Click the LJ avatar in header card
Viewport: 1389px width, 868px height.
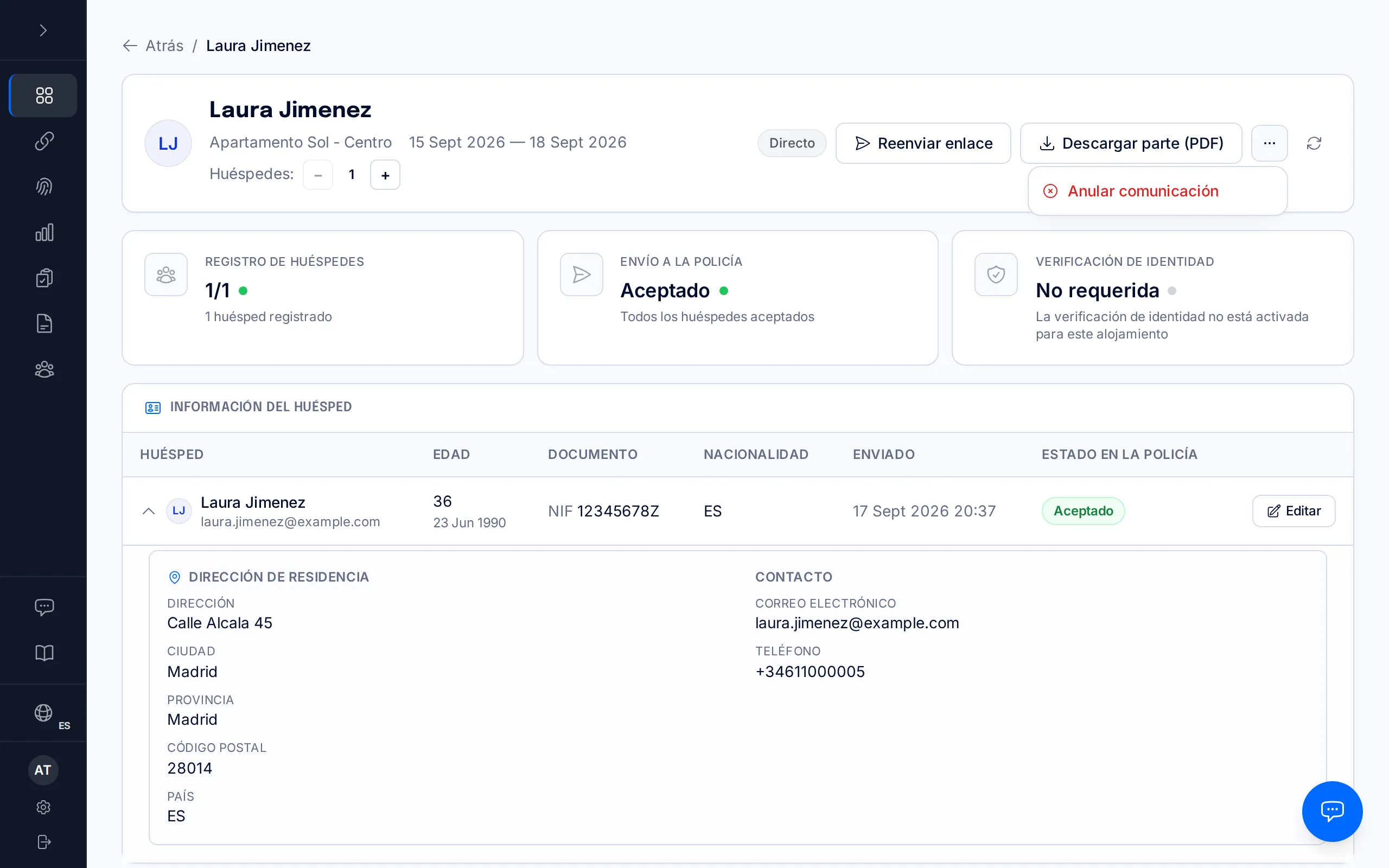point(168,143)
